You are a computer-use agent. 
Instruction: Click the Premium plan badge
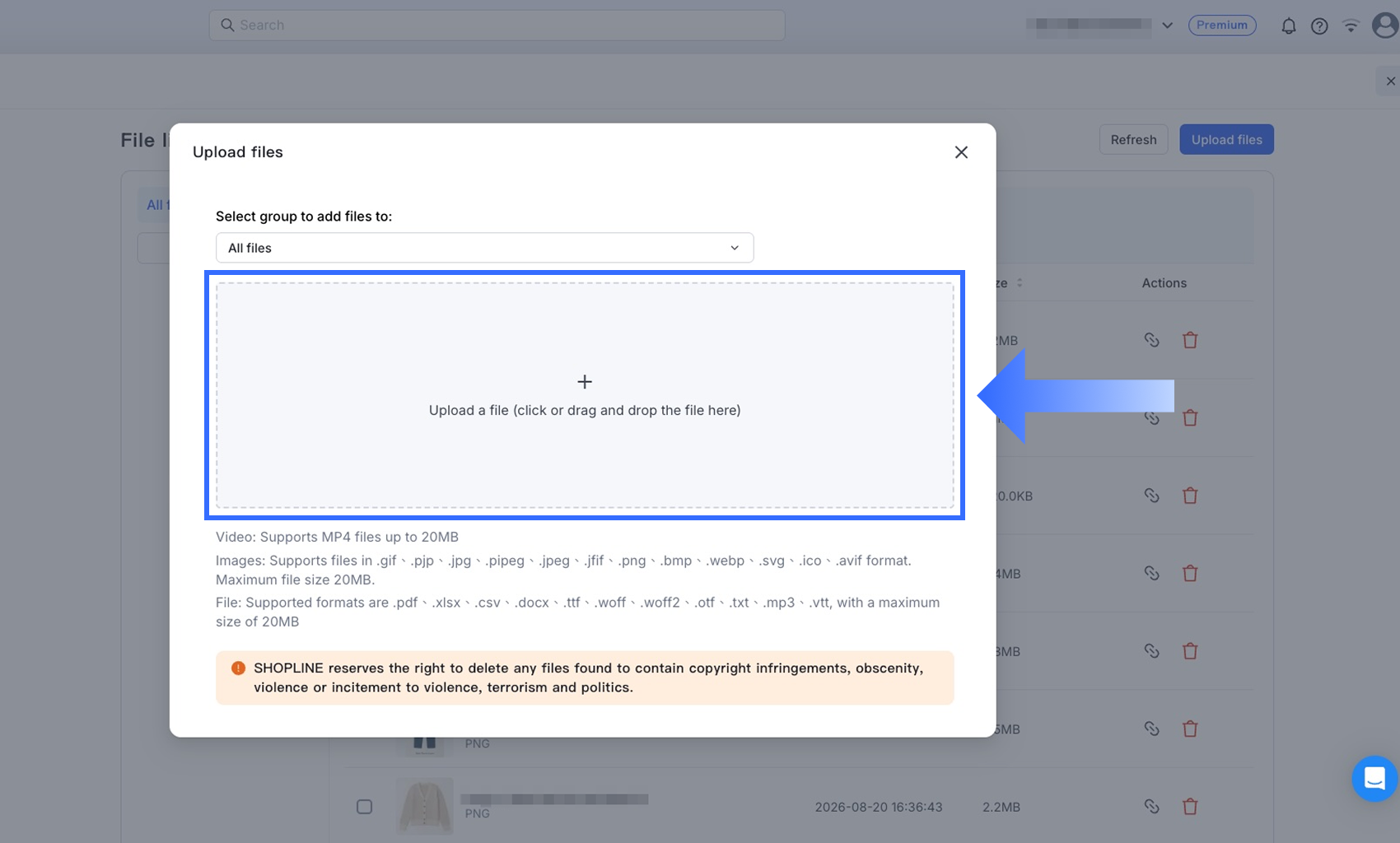coord(1221,26)
